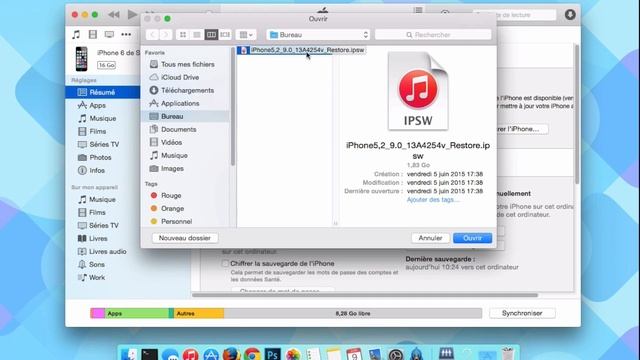Click the iPhone device icon in iTunes
640x360 pixels.
point(82,59)
